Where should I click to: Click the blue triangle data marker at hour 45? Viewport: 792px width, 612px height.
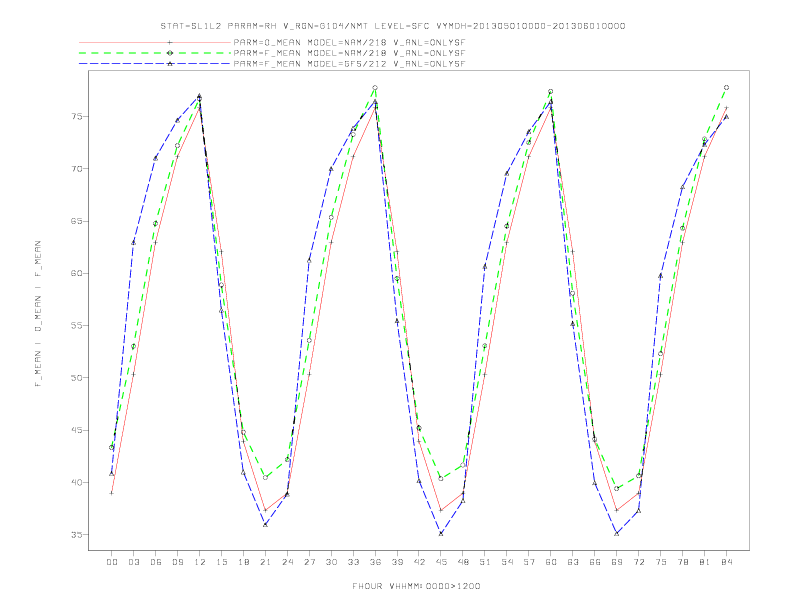pos(441,533)
